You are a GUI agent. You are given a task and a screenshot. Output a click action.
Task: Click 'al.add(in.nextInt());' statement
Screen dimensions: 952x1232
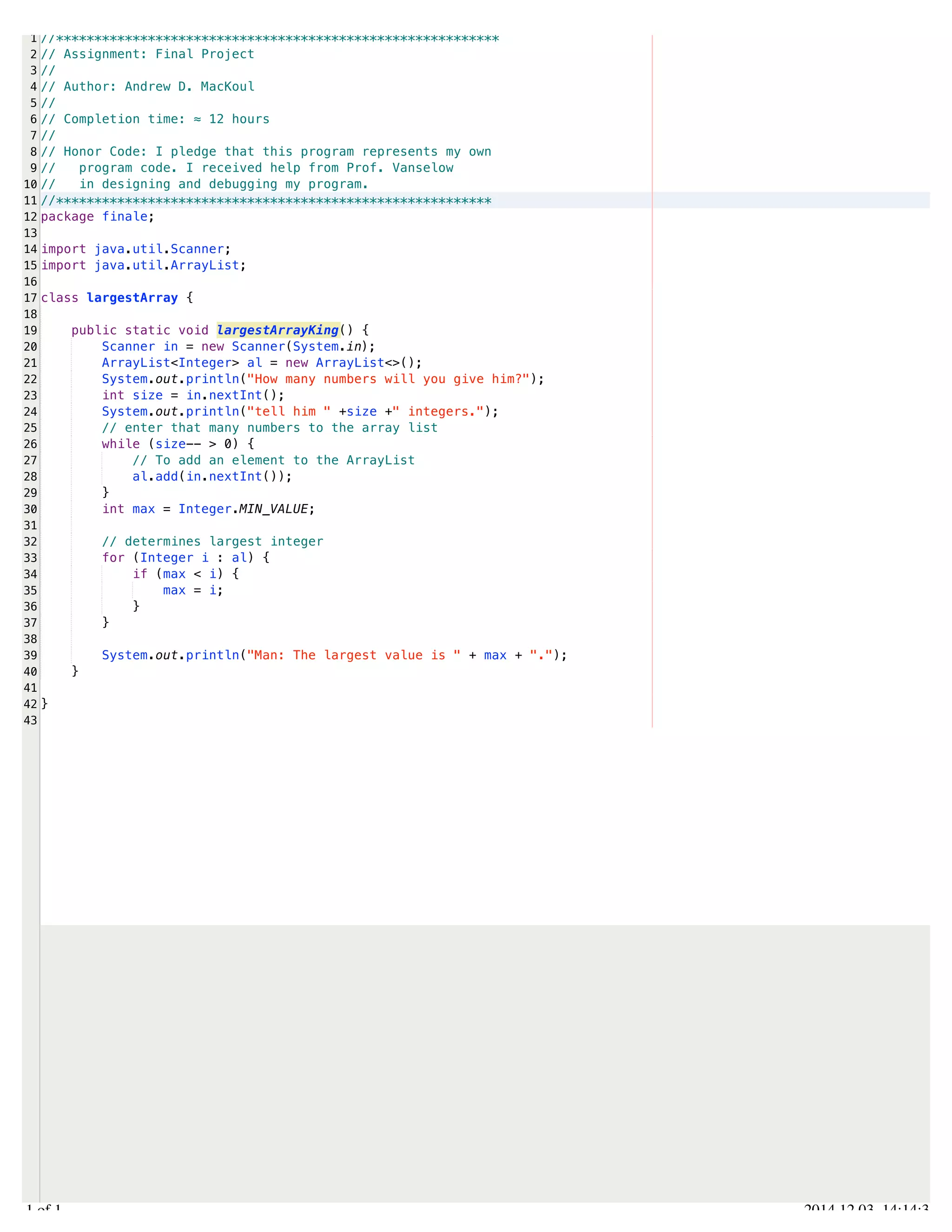212,477
